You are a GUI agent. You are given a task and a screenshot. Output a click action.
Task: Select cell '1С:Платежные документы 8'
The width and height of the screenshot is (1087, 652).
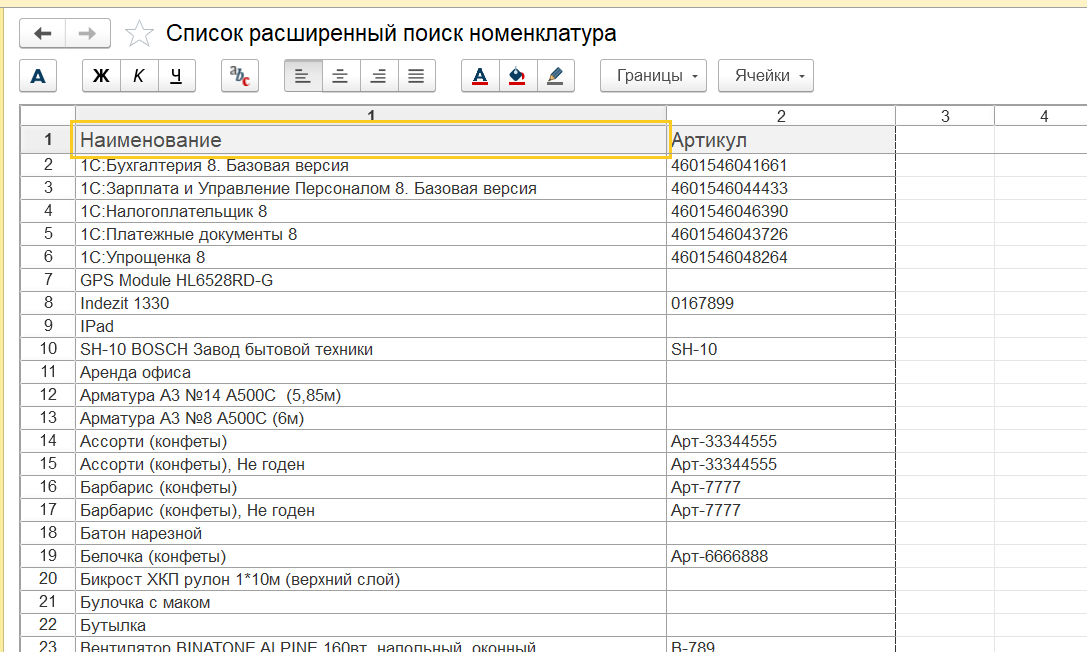(x=371, y=234)
